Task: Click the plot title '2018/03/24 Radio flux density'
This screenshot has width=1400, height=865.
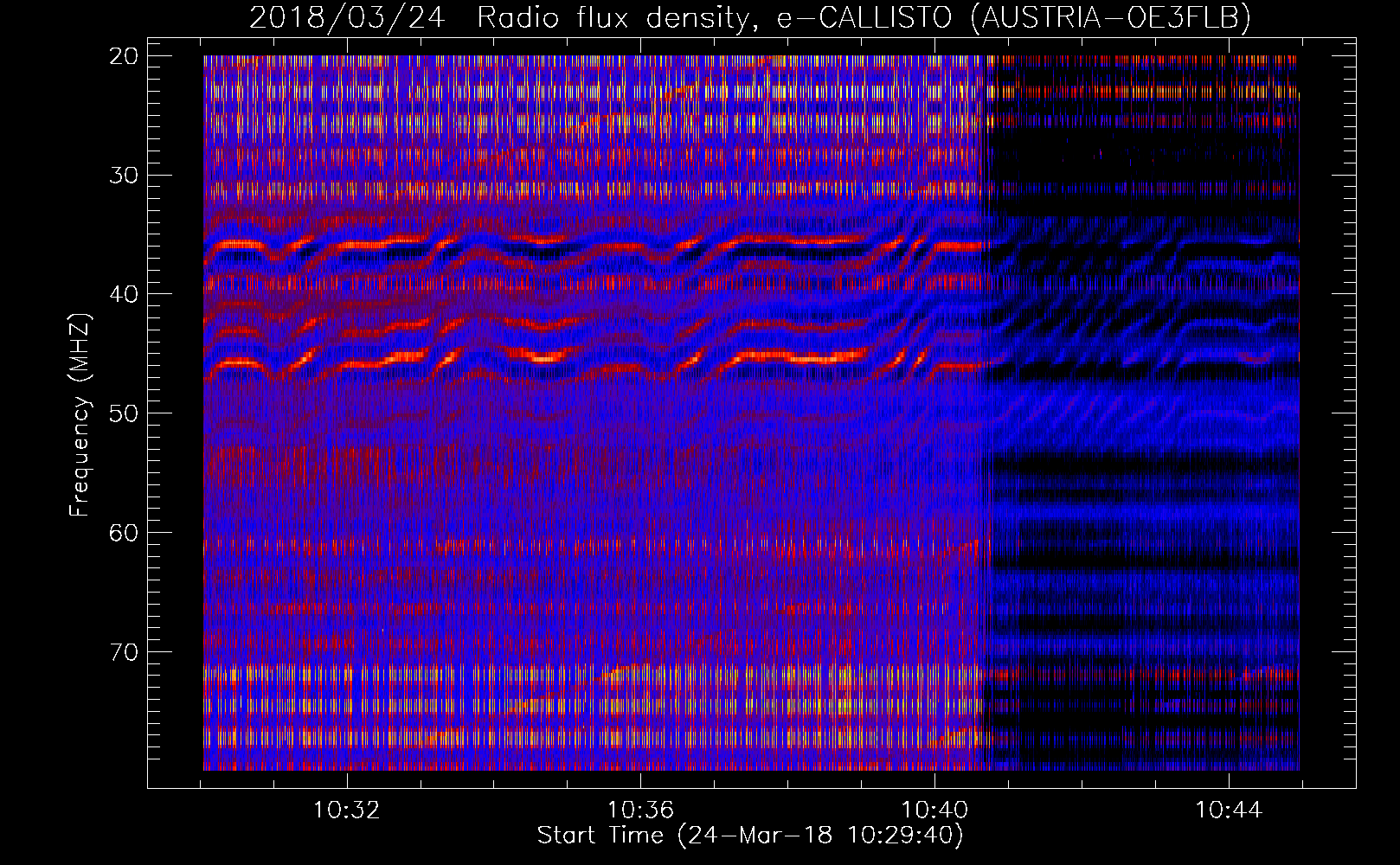Action: [500, 18]
